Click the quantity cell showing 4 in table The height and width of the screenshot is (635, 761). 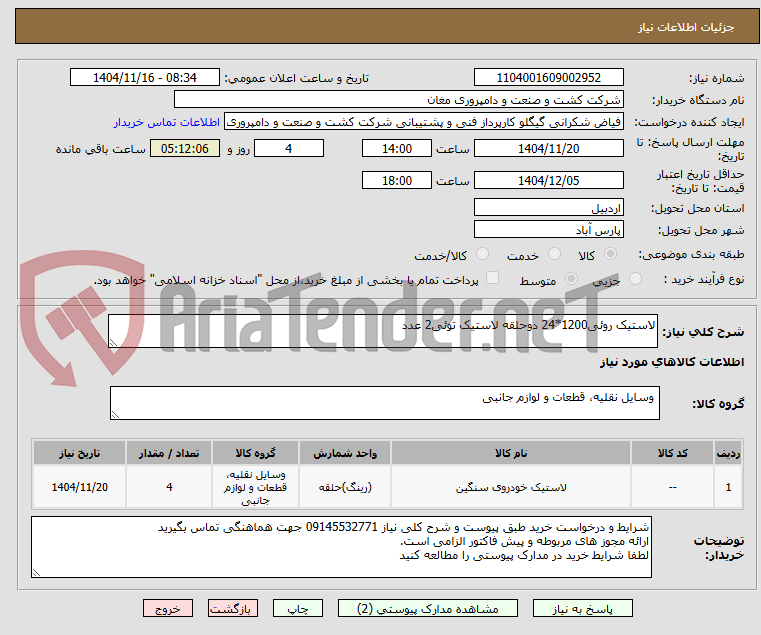169,487
